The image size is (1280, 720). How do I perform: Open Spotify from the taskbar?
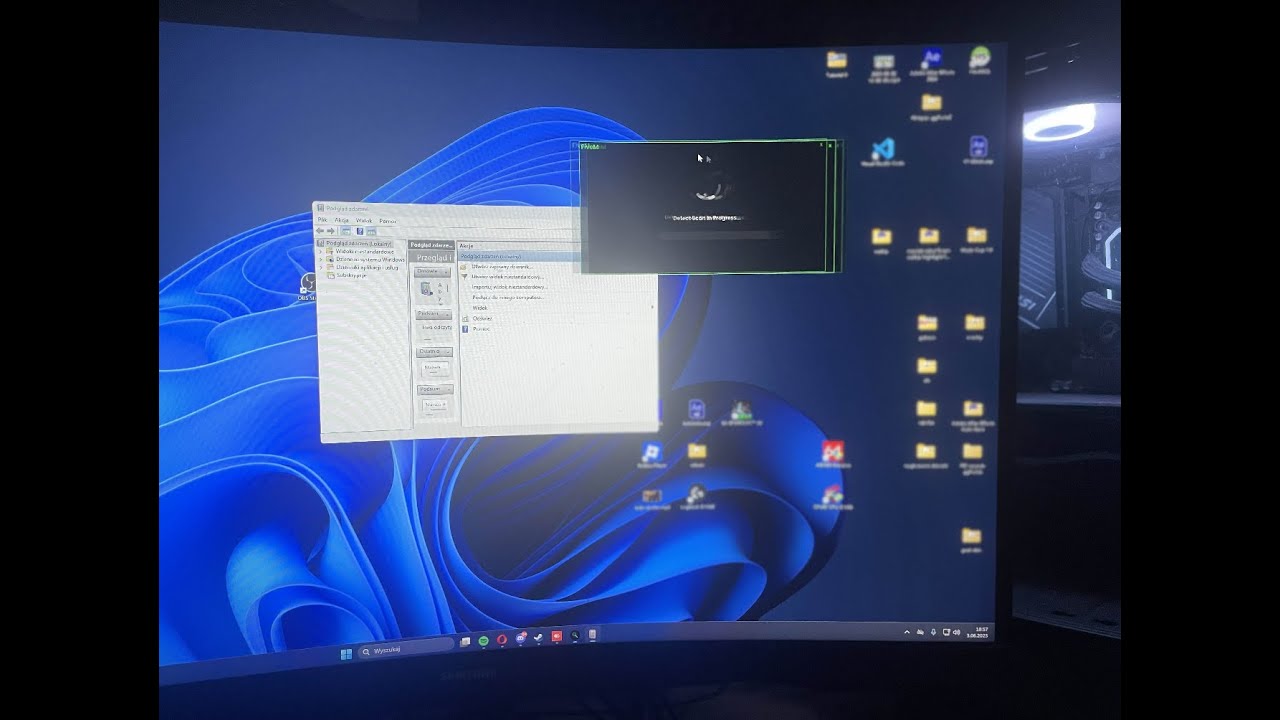(x=484, y=641)
